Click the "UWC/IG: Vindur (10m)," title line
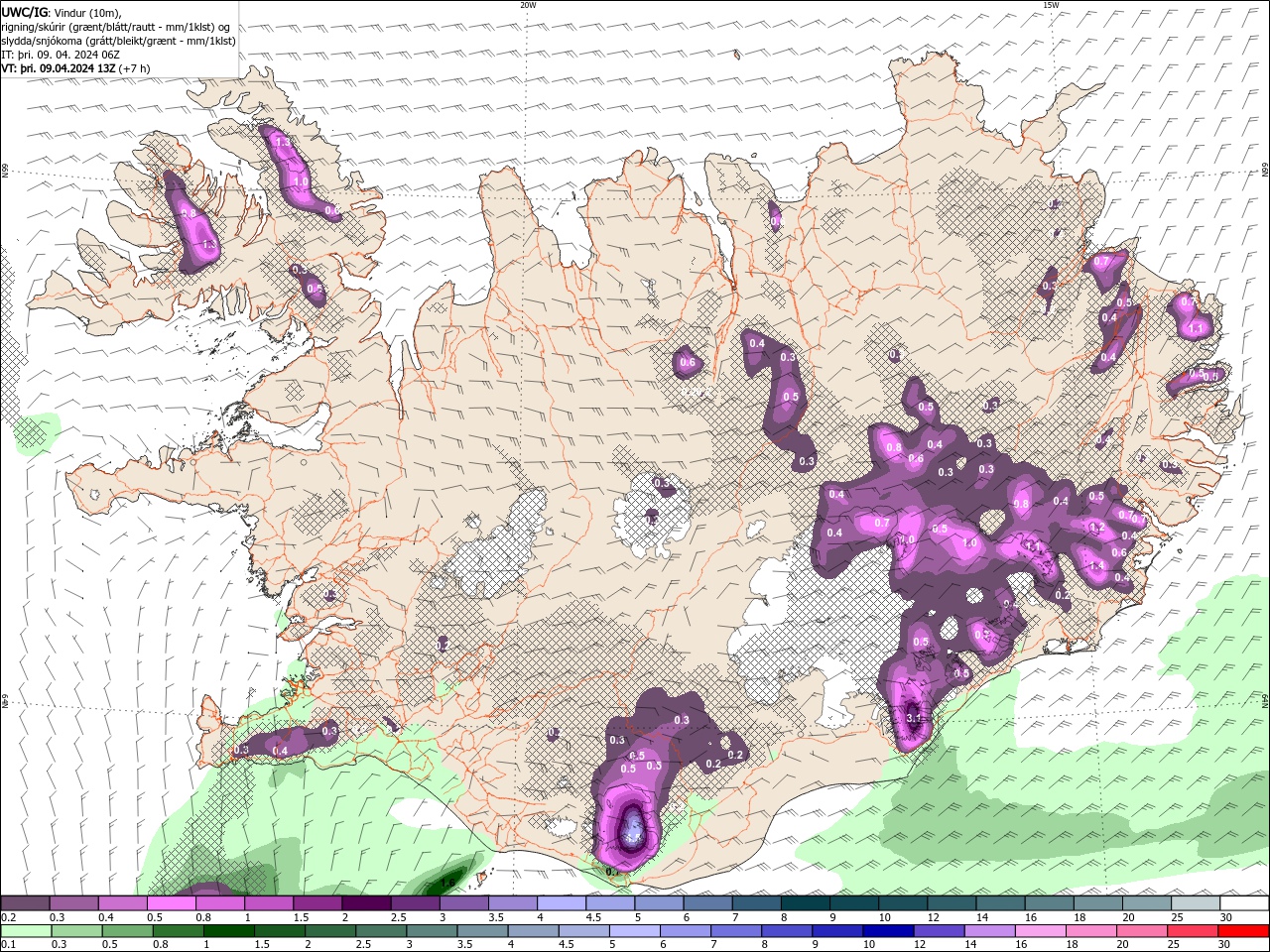 point(63,13)
